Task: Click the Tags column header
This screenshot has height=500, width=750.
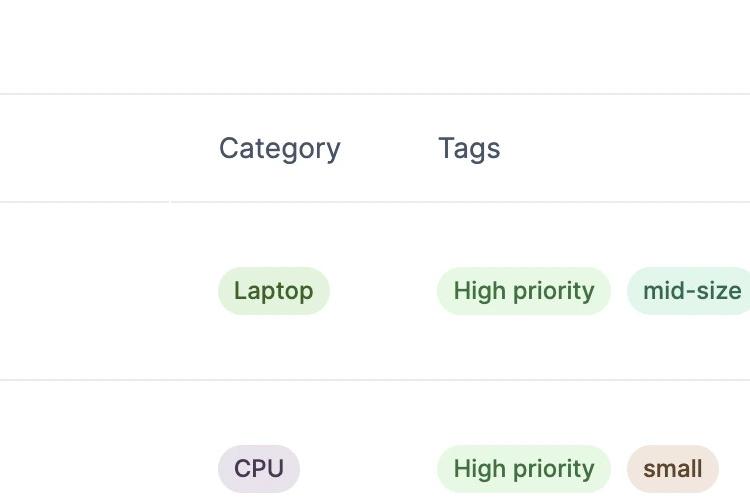Action: click(469, 149)
